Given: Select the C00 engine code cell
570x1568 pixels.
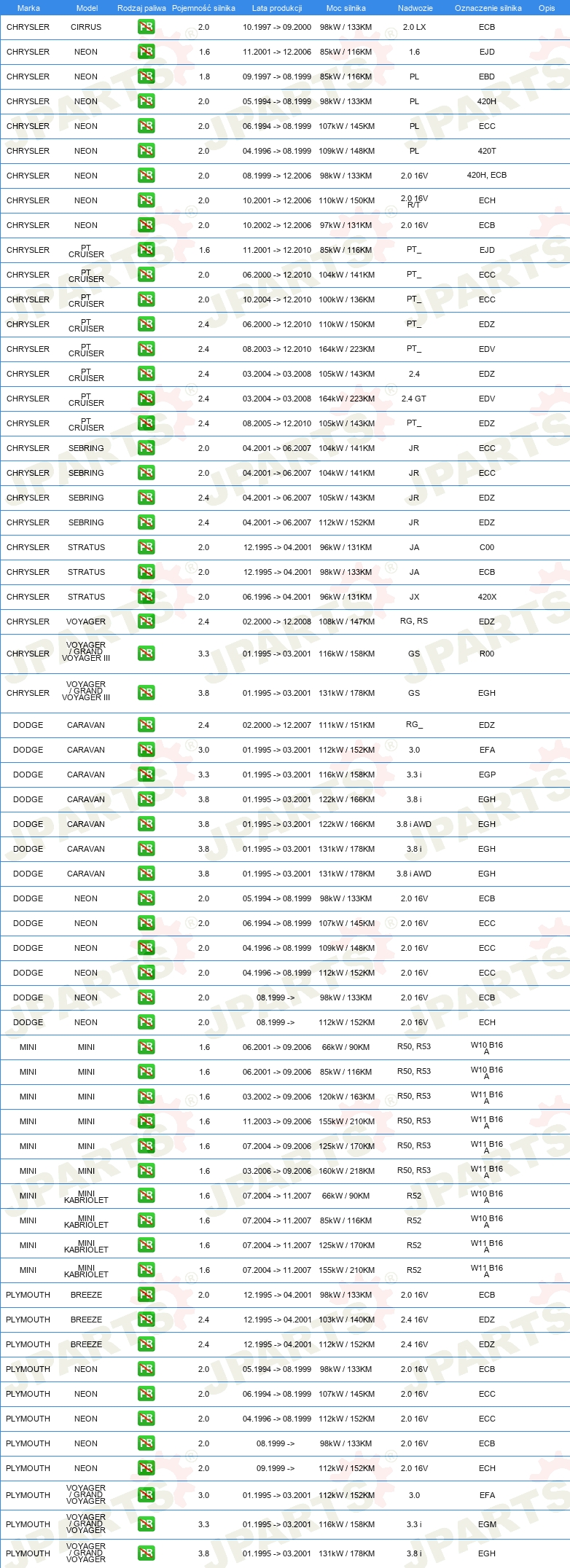Looking at the screenshot, I should click(x=487, y=547).
